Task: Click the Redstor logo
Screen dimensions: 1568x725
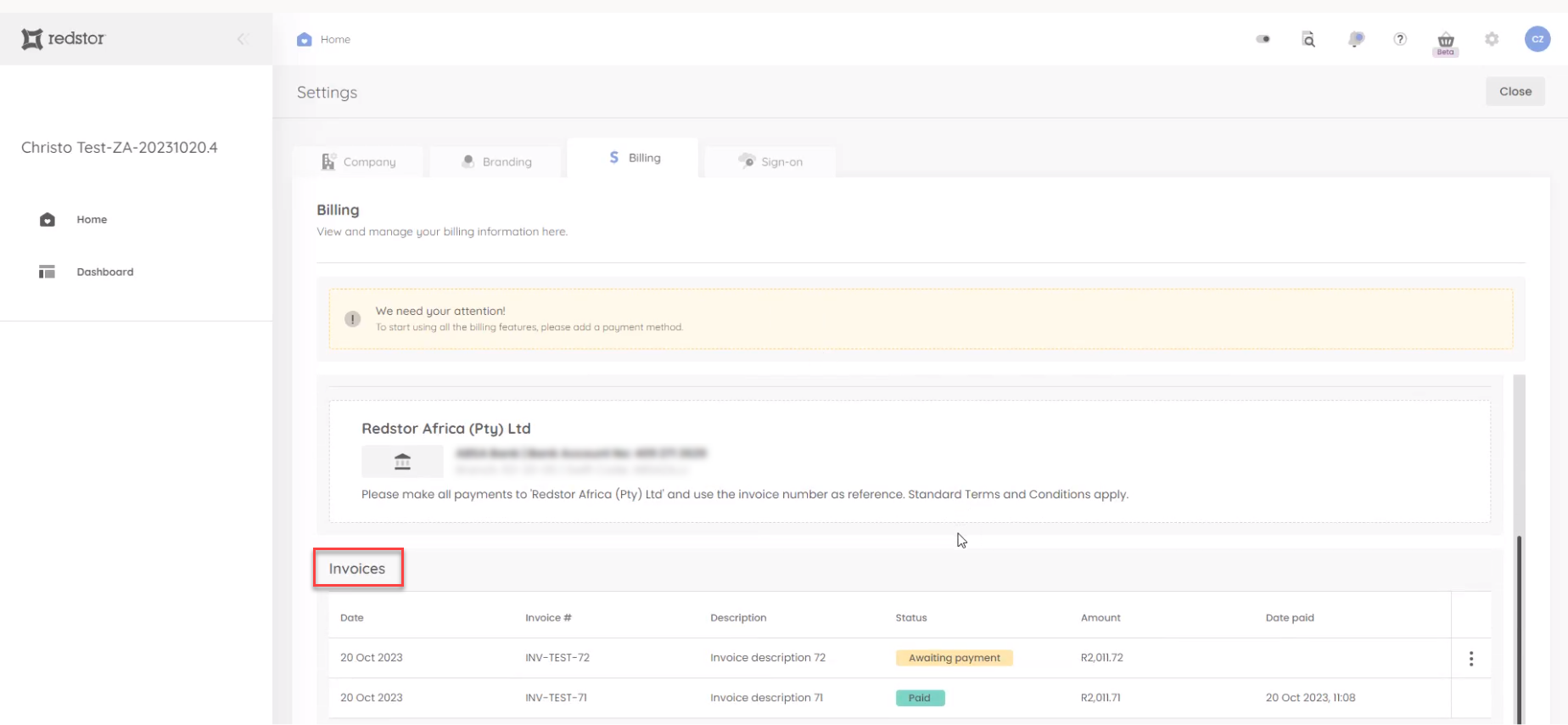Action: click(63, 38)
